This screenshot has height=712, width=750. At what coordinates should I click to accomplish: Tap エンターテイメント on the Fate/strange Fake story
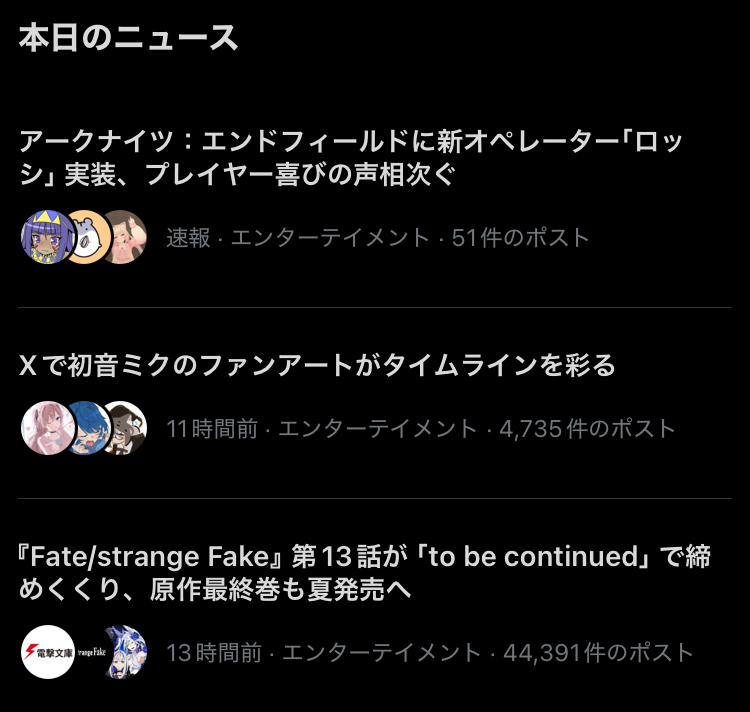point(382,653)
